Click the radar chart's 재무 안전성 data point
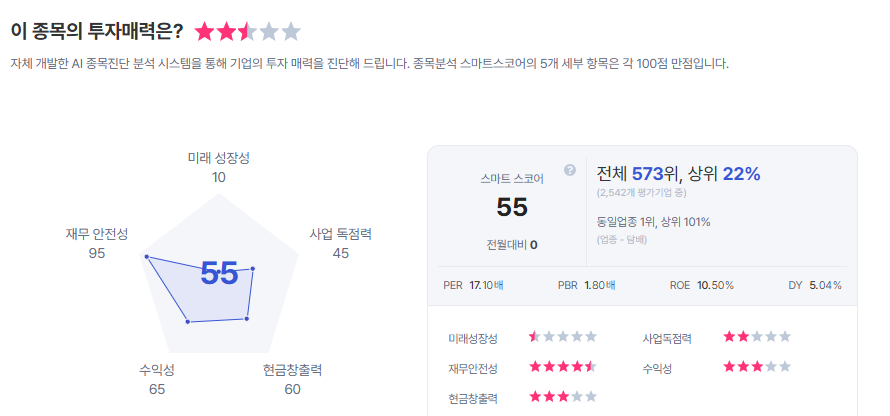The width and height of the screenshot is (890, 416). coord(147,257)
